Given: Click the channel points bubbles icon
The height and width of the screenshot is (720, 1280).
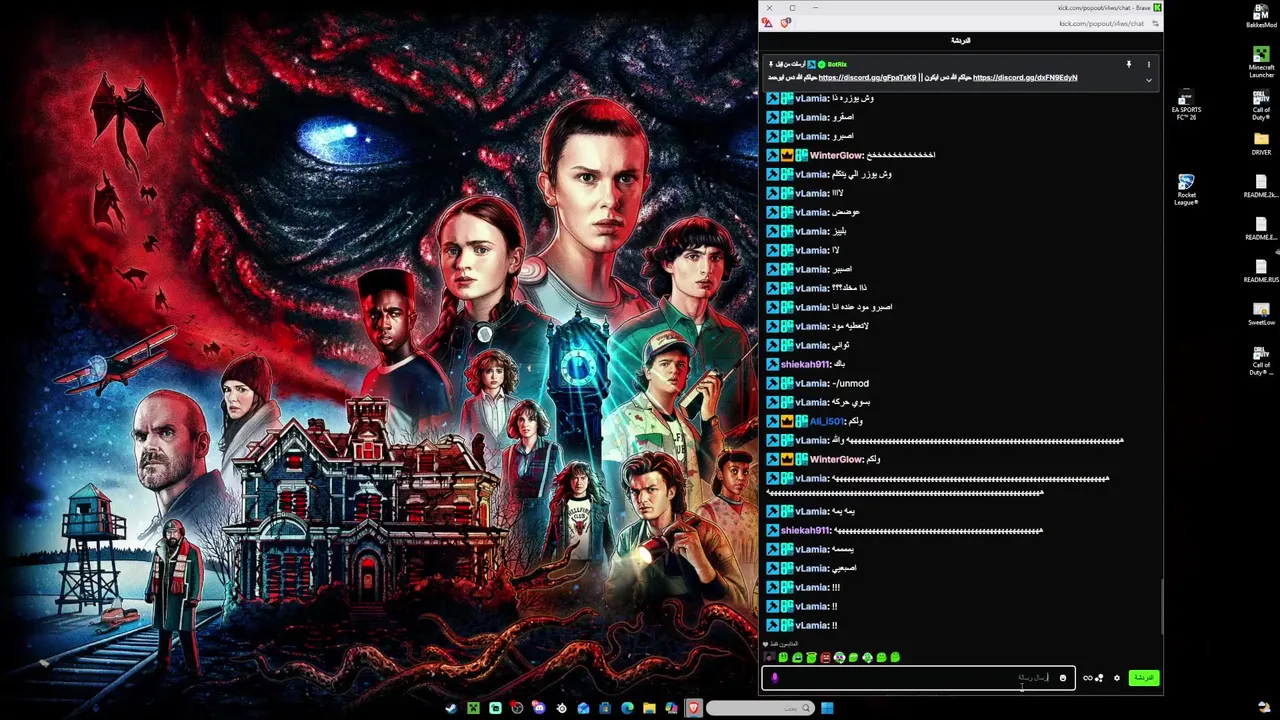Looking at the screenshot, I should tap(1099, 678).
